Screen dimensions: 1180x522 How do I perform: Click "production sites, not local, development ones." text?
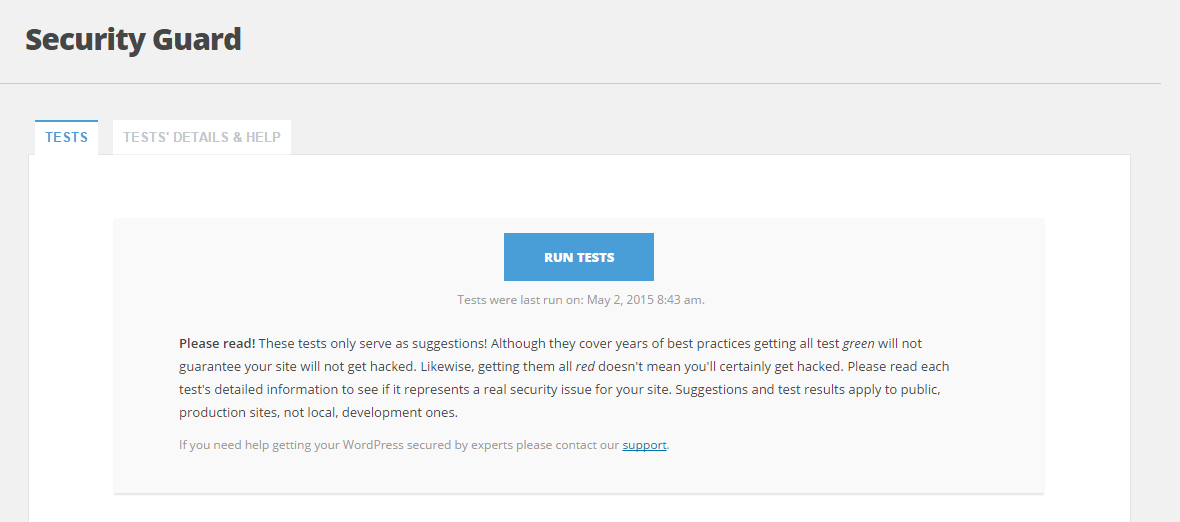[318, 413]
